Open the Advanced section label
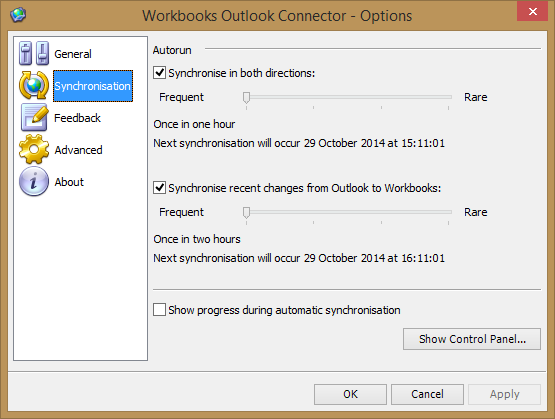Image resolution: width=555 pixels, height=419 pixels. 78,150
